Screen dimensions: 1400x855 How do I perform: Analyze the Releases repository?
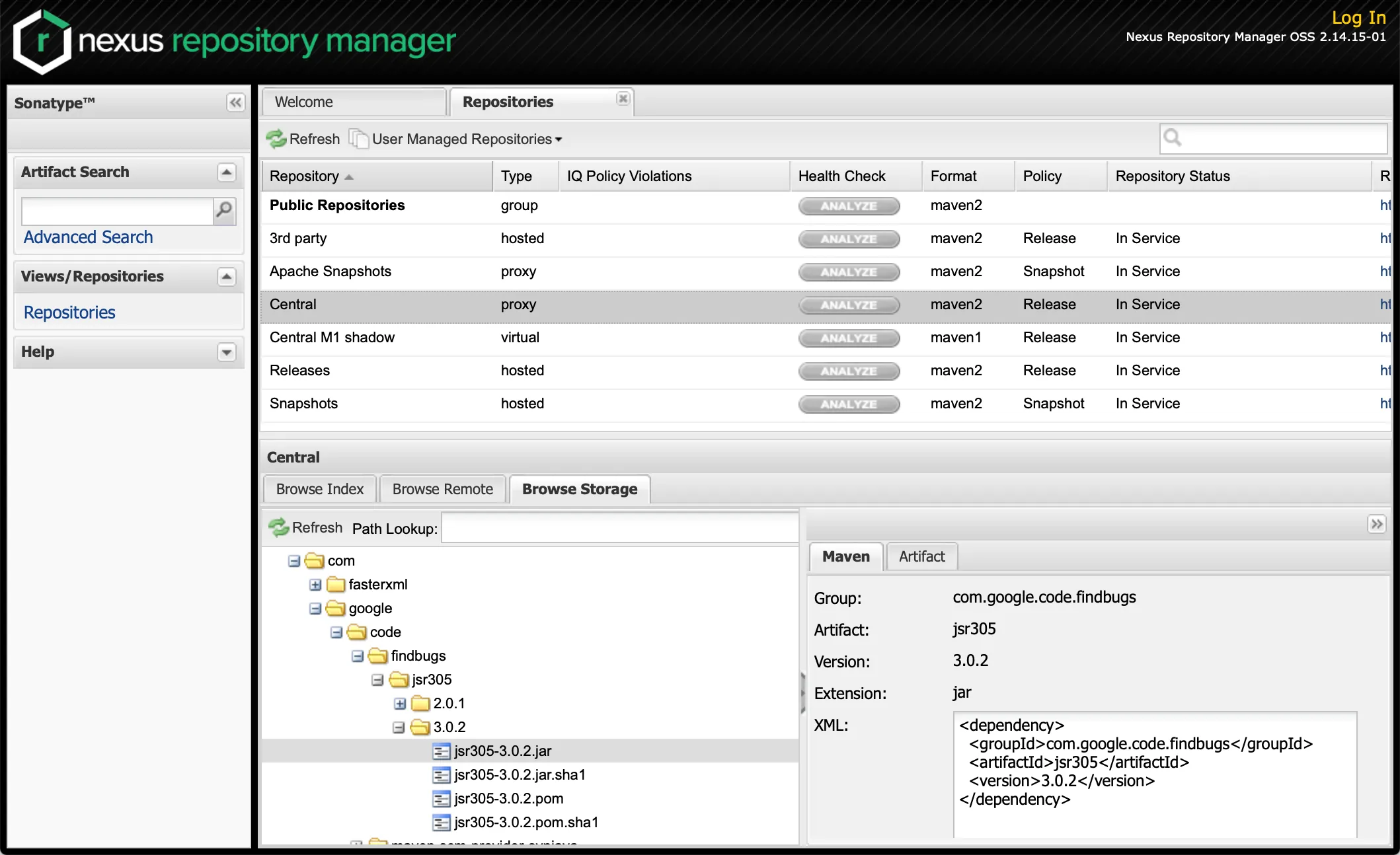pos(849,371)
